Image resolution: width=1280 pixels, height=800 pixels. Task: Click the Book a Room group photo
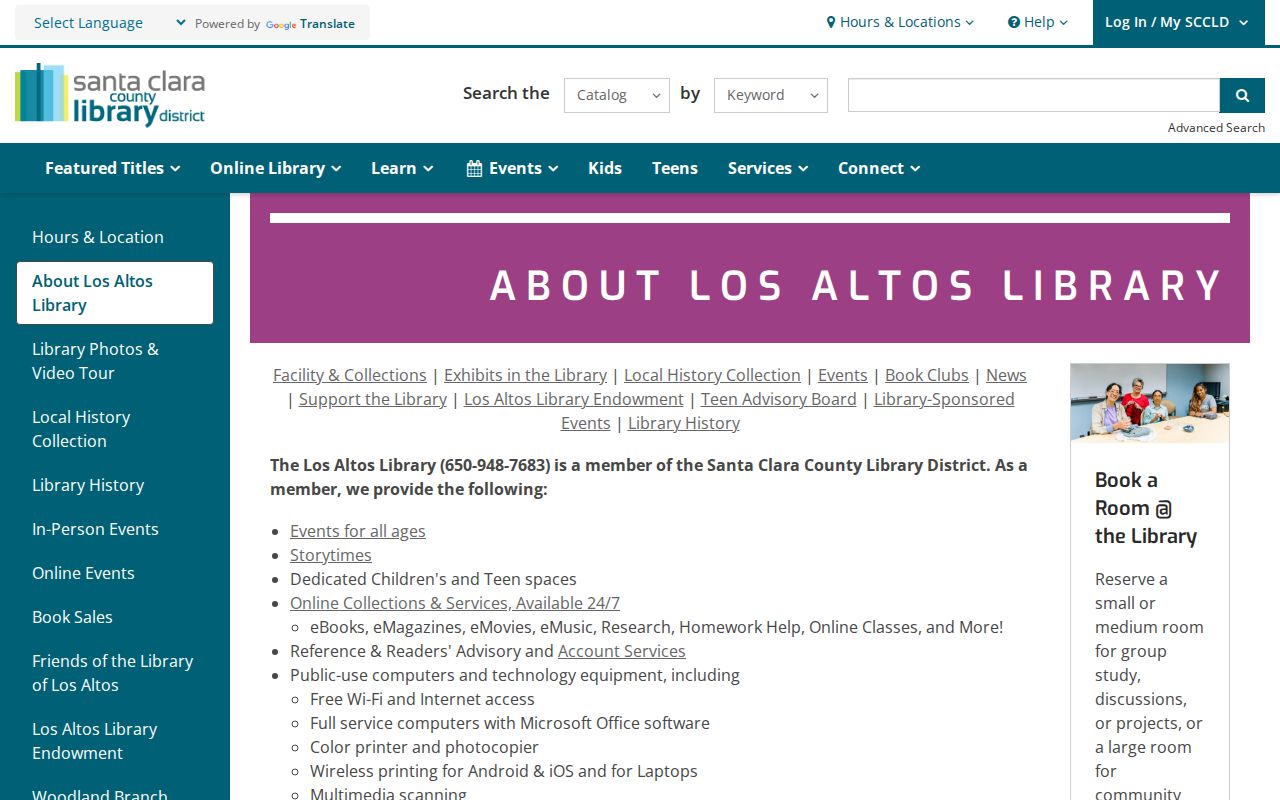(1150, 403)
